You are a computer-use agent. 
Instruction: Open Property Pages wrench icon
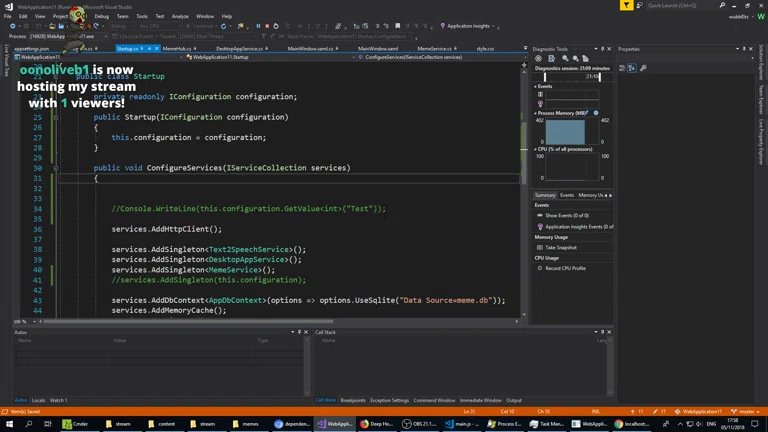tap(643, 68)
